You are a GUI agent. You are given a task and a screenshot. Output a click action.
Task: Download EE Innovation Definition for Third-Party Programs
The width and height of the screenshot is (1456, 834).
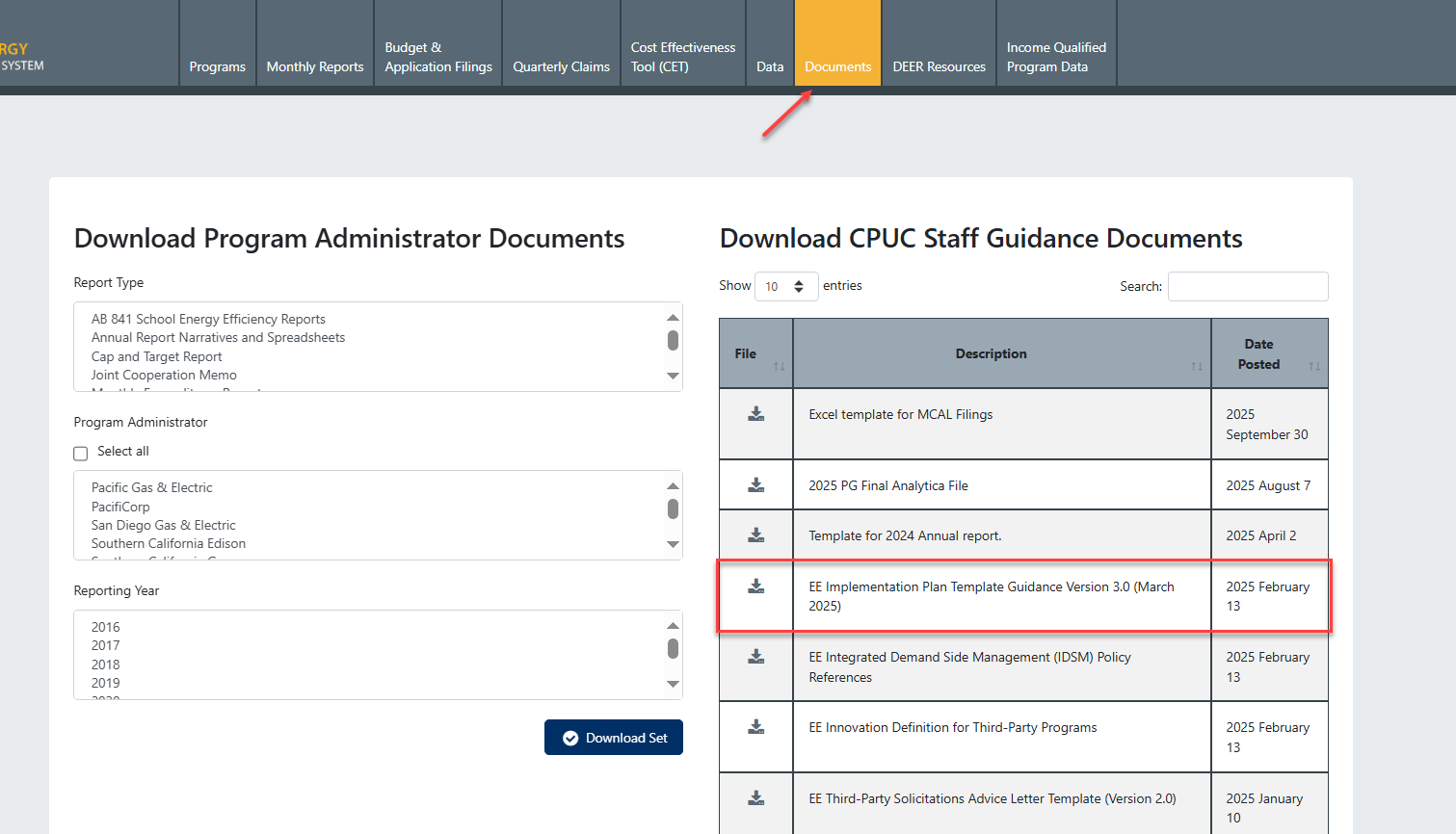[756, 727]
